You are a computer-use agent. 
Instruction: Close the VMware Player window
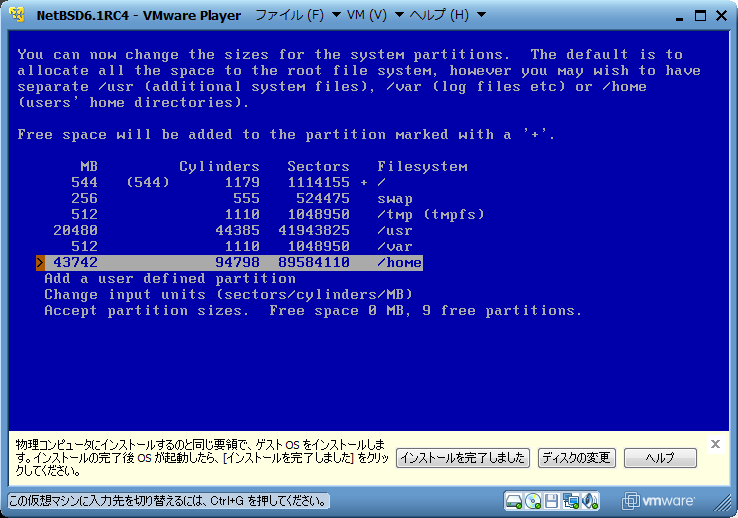tap(721, 16)
